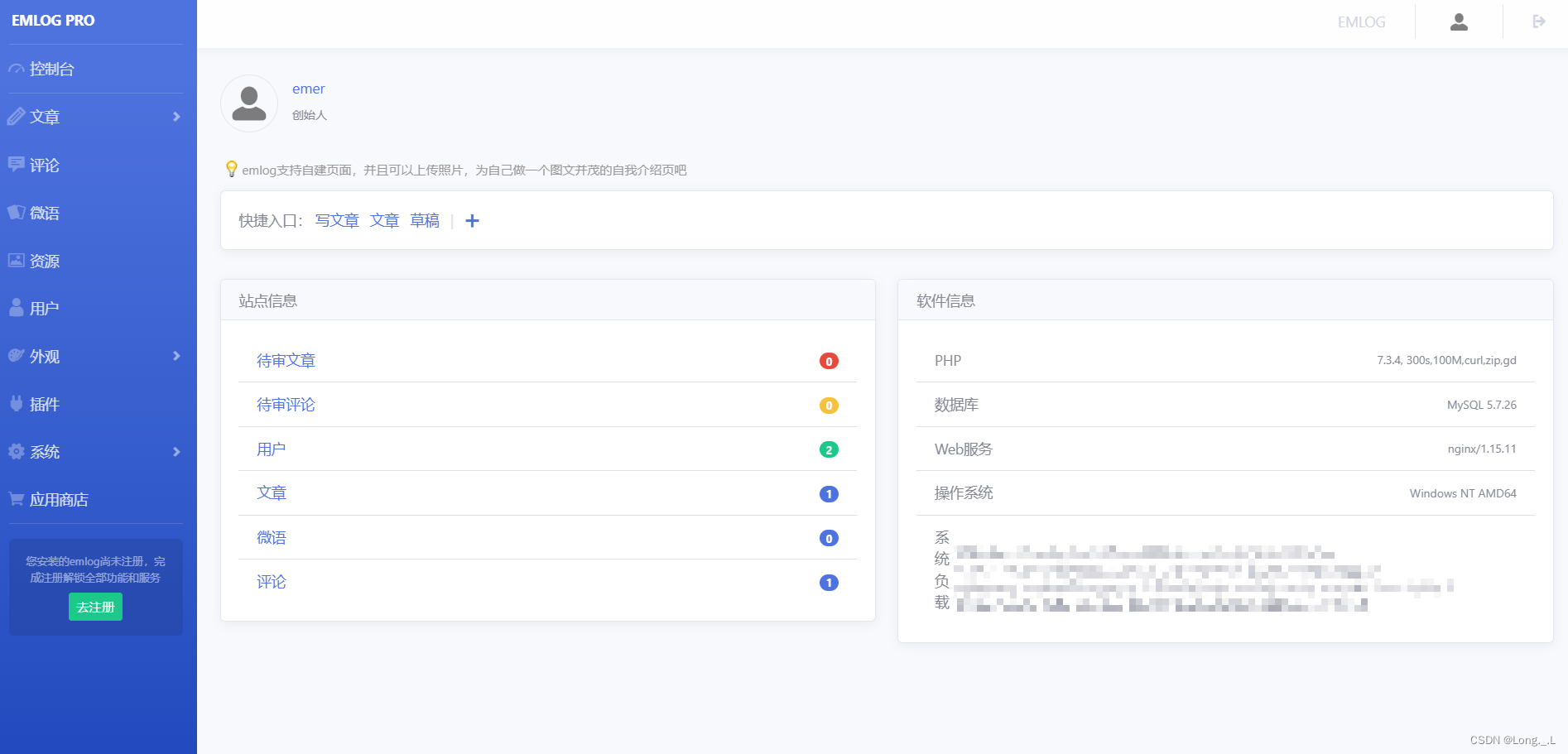Expand the 系统 sidebar submenu arrow
1568x754 pixels.
pos(176,452)
